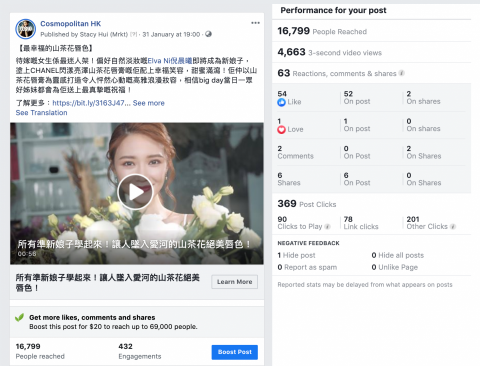
Task: Click Get more likes, comments and shares text
Action: 92,318
